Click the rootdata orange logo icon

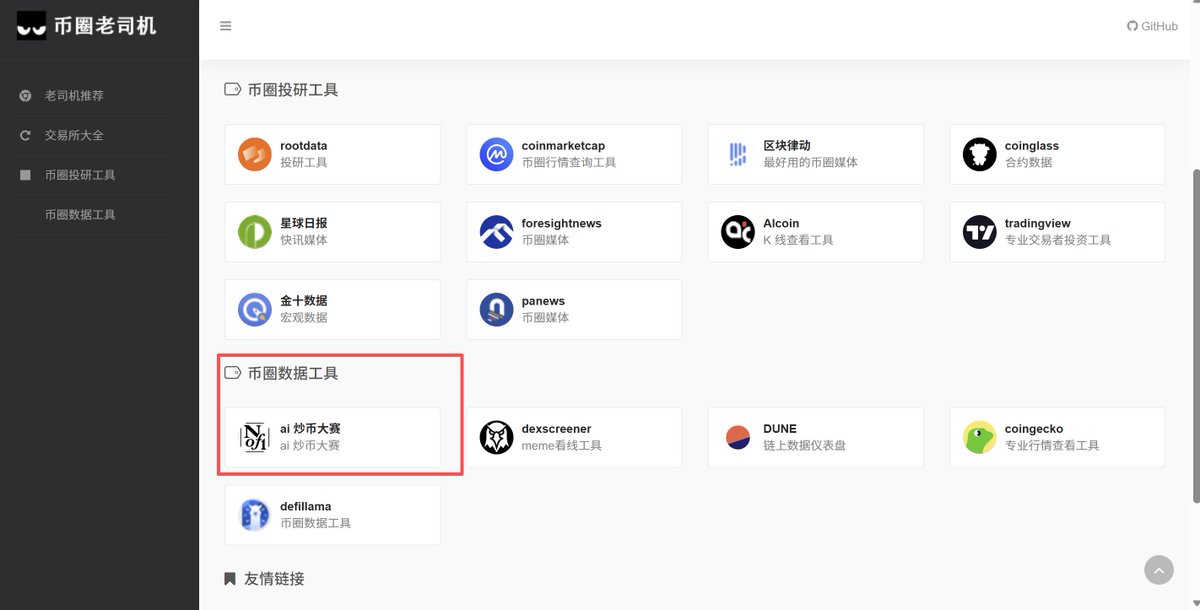click(x=255, y=154)
